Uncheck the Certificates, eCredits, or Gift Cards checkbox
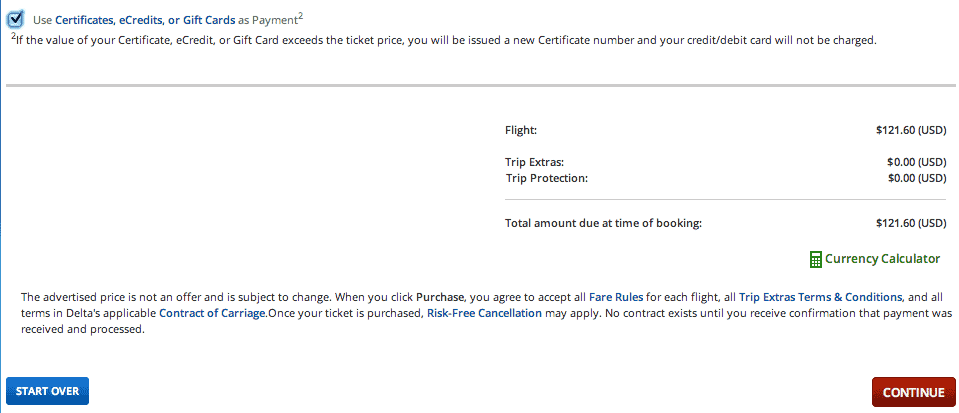The height and width of the screenshot is (413, 959). coord(15,18)
